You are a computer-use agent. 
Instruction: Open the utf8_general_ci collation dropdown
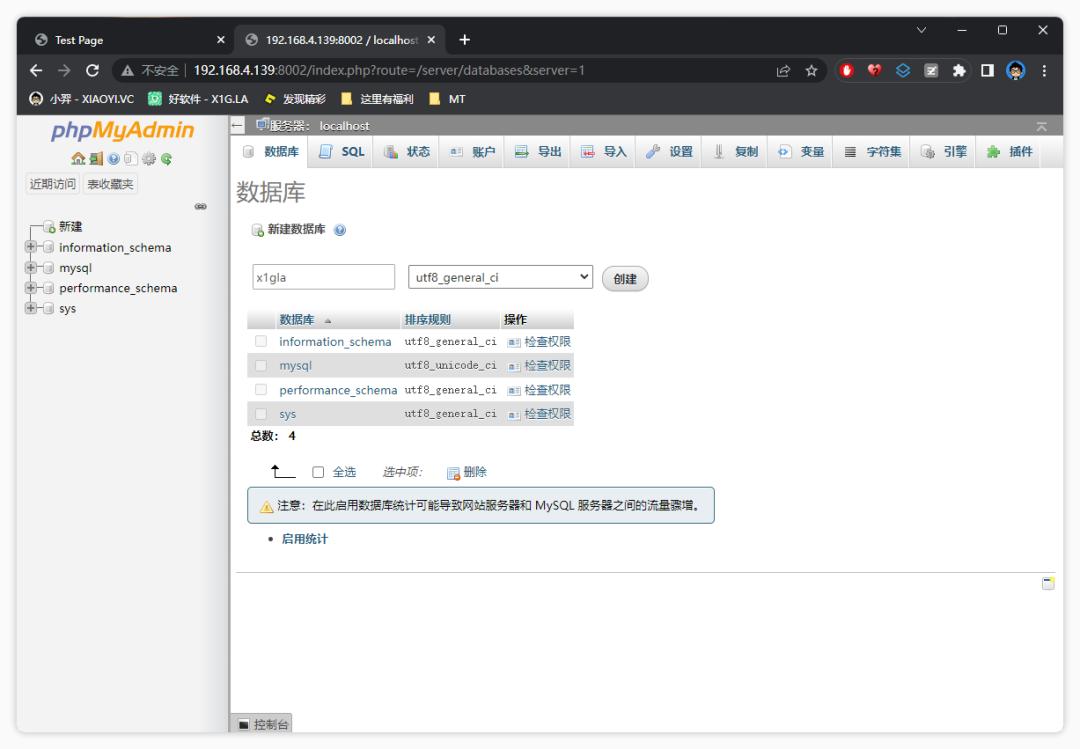tap(498, 276)
